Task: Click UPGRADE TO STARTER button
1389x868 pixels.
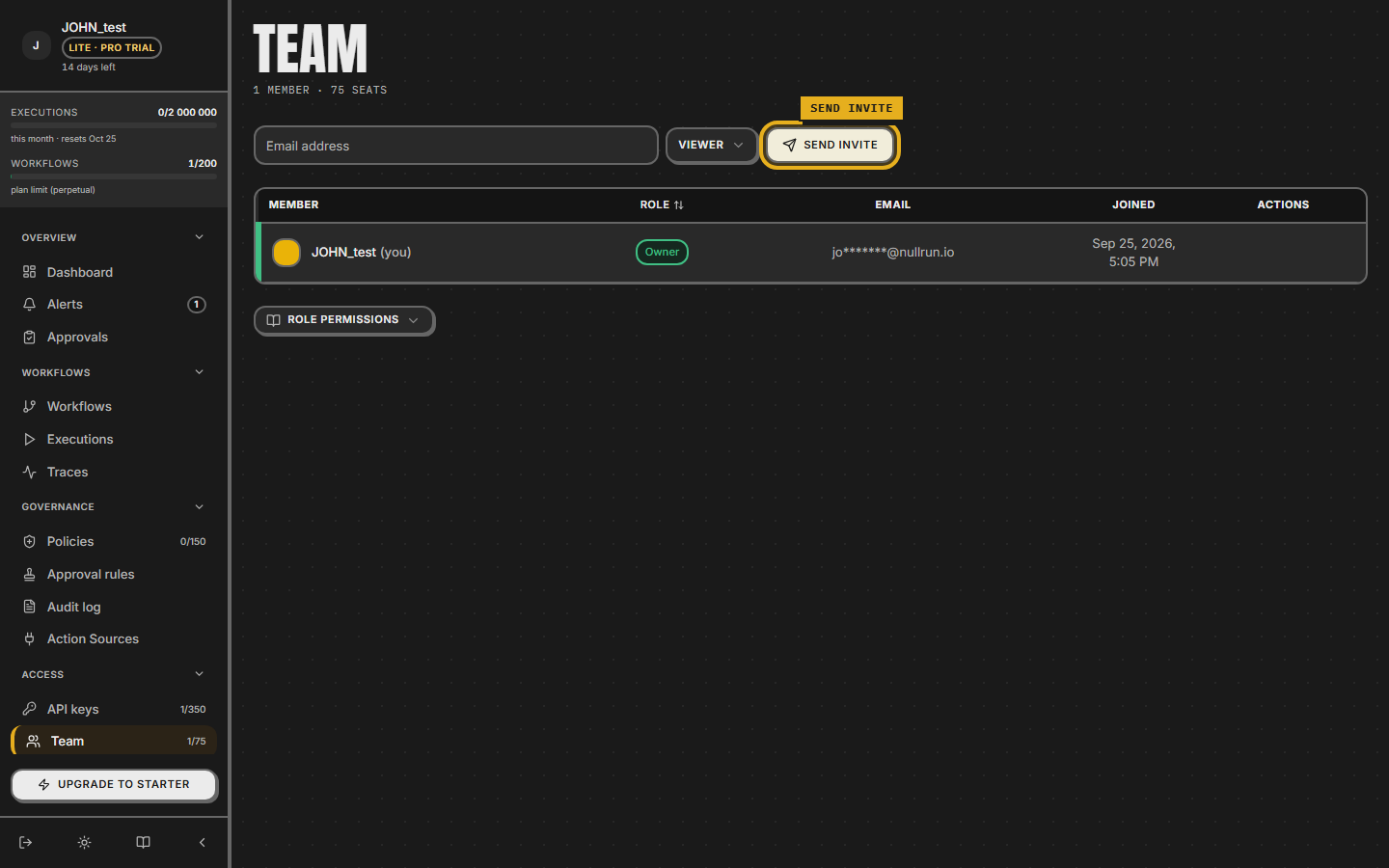Action: 114,784
